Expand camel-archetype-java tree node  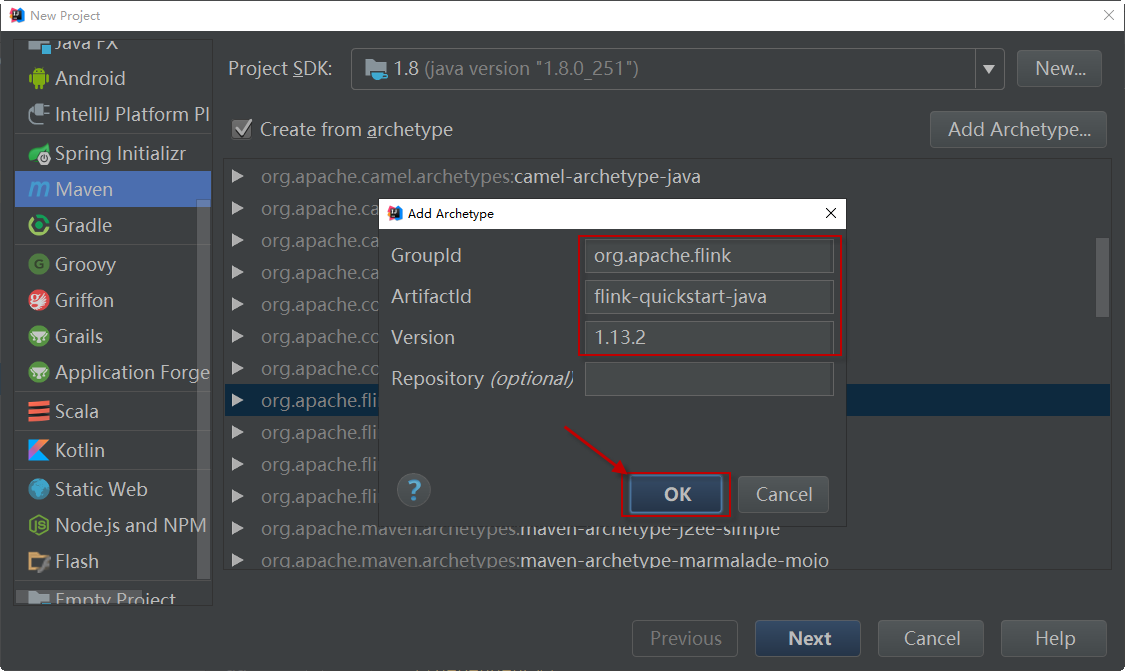tap(238, 177)
